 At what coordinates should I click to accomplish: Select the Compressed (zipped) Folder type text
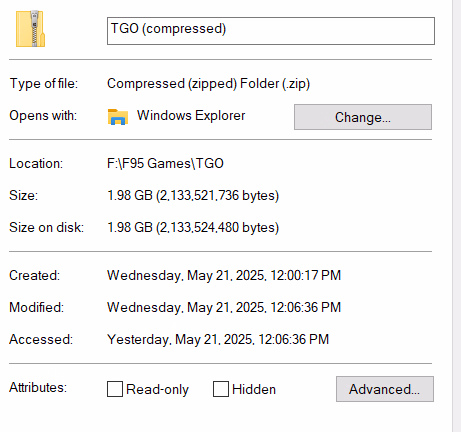208,83
